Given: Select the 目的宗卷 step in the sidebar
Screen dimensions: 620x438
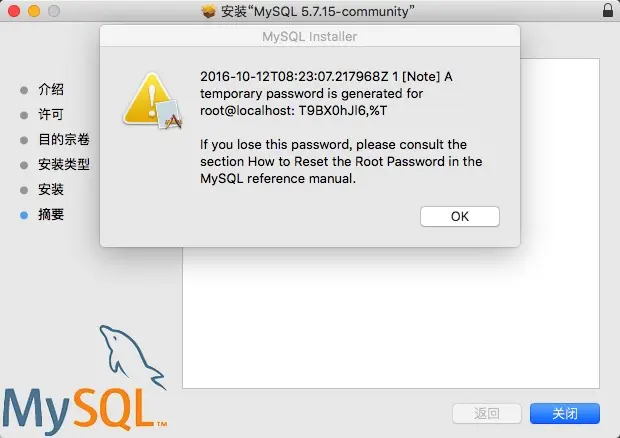Looking at the screenshot, I should tap(64, 140).
